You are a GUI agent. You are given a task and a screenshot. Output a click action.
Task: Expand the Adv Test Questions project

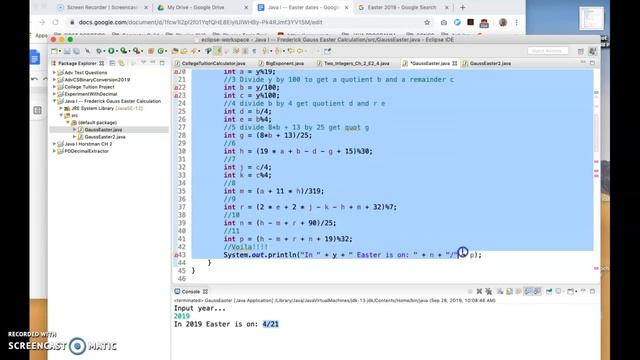pyautogui.click(x=54, y=72)
